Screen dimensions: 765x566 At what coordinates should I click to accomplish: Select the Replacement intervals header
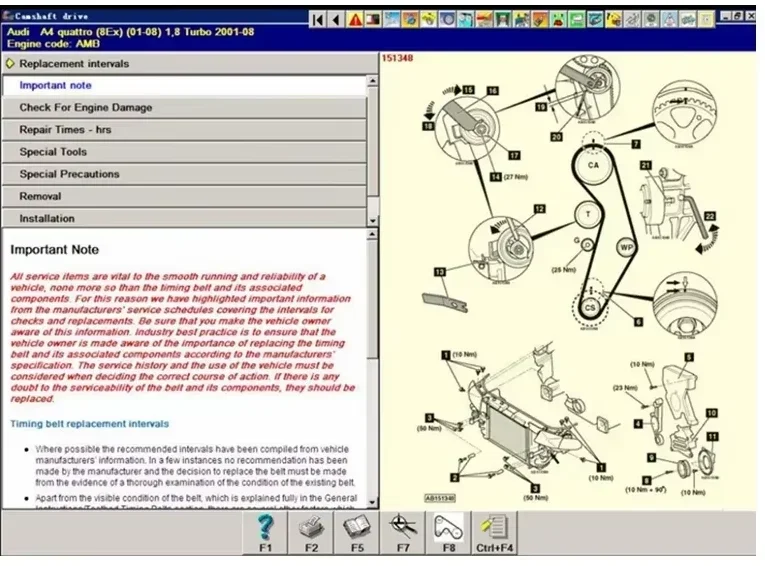pos(189,63)
